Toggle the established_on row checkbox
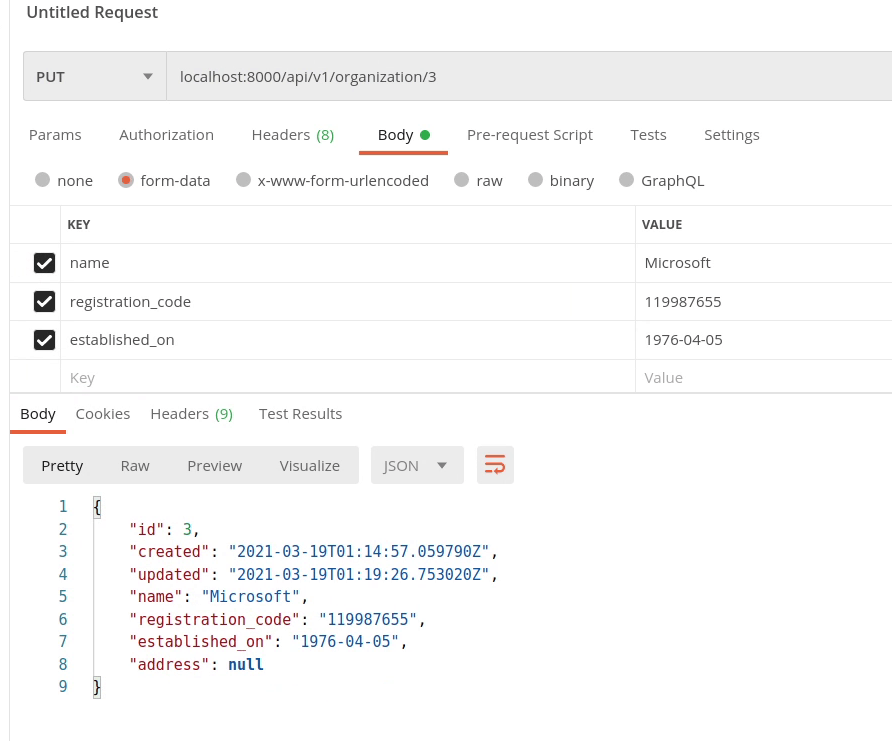The width and height of the screenshot is (892, 741). 44,340
